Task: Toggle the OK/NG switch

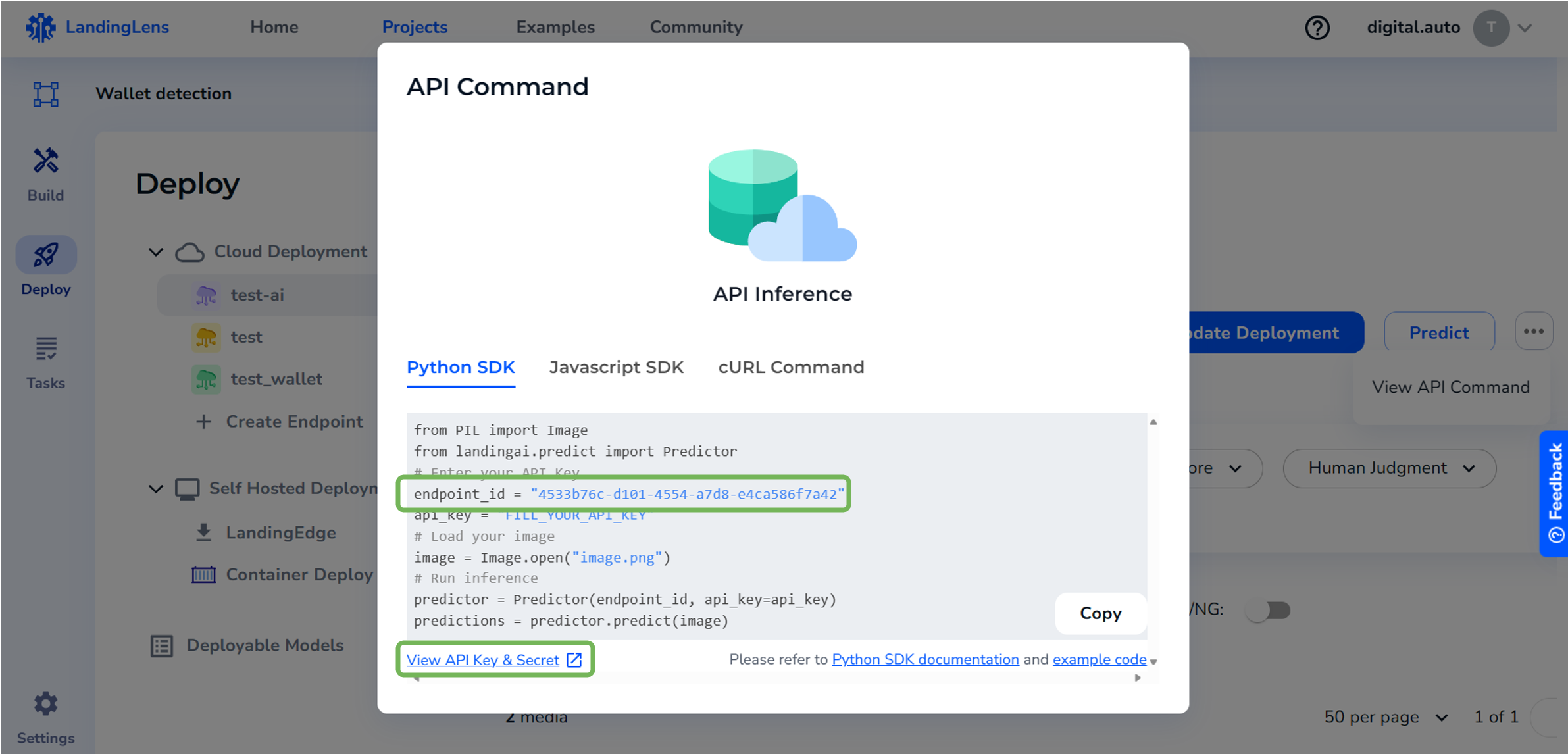Action: tap(1267, 610)
